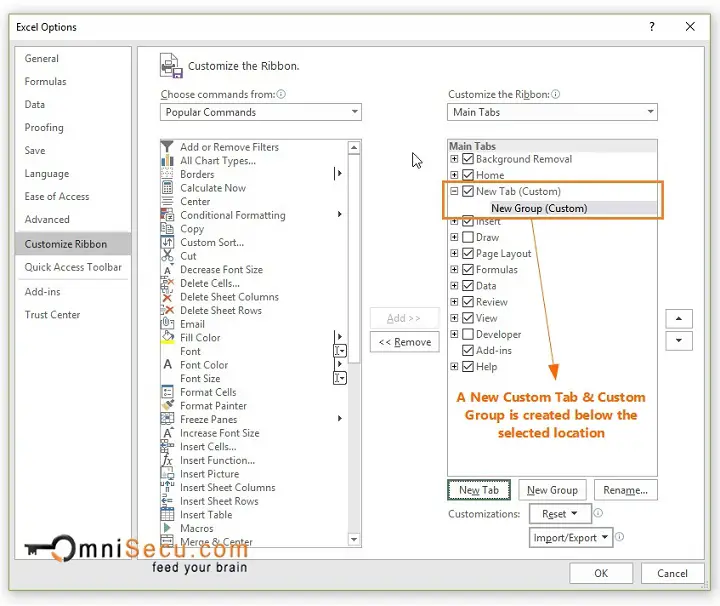720x606 pixels.
Task: Click the Insert Function fx icon
Action: [x=167, y=460]
